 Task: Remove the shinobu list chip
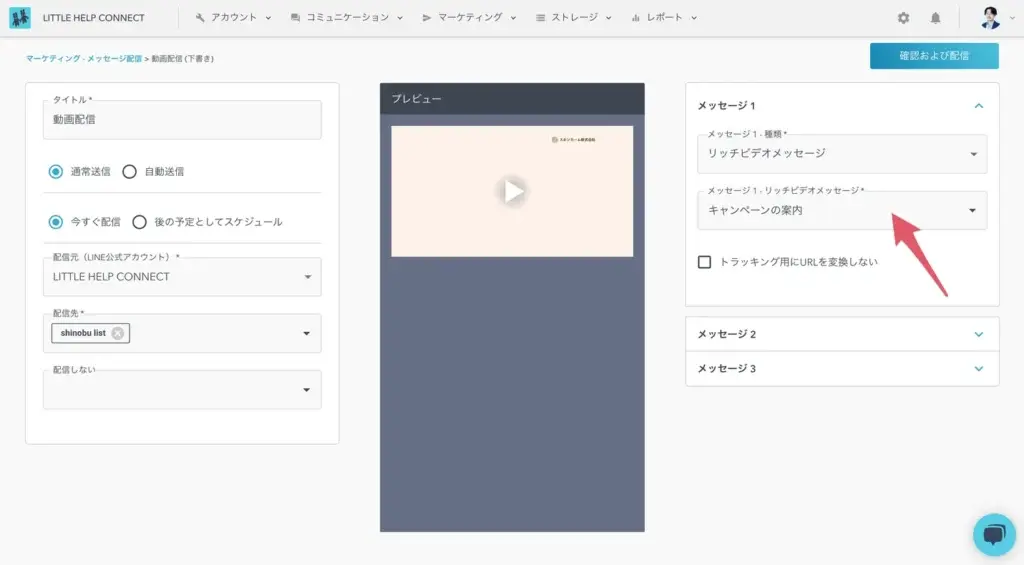tap(118, 333)
